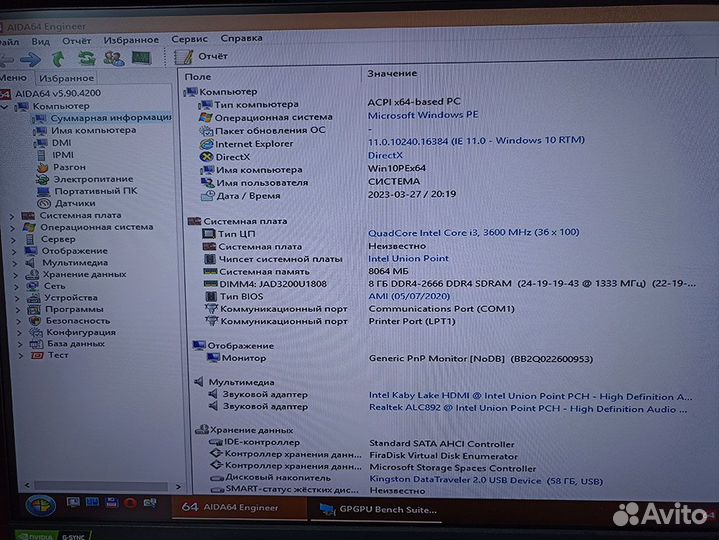The width and height of the screenshot is (719, 540).
Task: Click the Forward arrow toolbar icon
Action: pyautogui.click(x=31, y=59)
